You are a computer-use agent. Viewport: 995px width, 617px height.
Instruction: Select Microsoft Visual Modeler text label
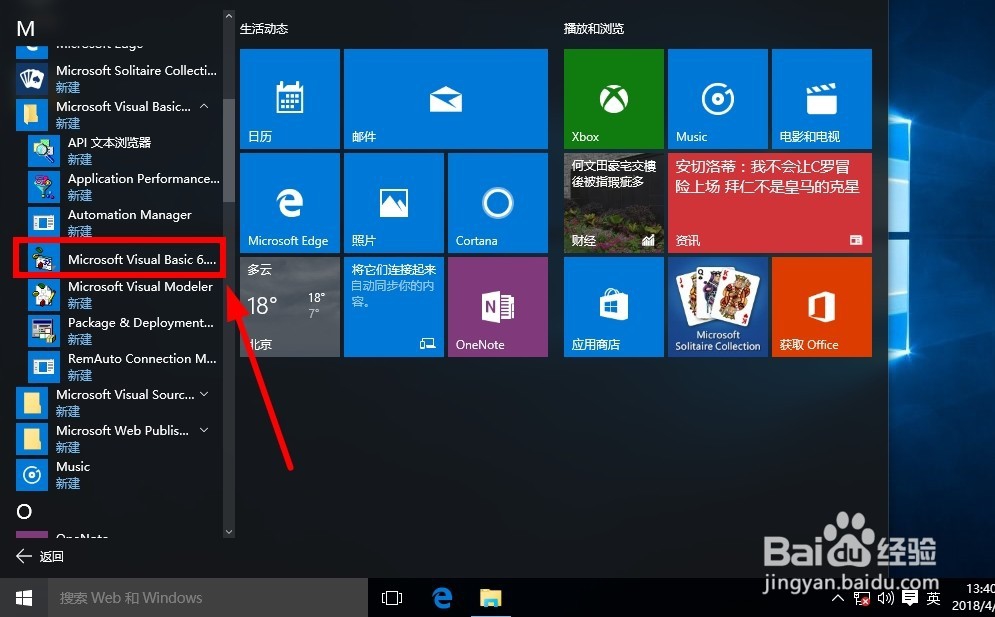click(x=140, y=287)
